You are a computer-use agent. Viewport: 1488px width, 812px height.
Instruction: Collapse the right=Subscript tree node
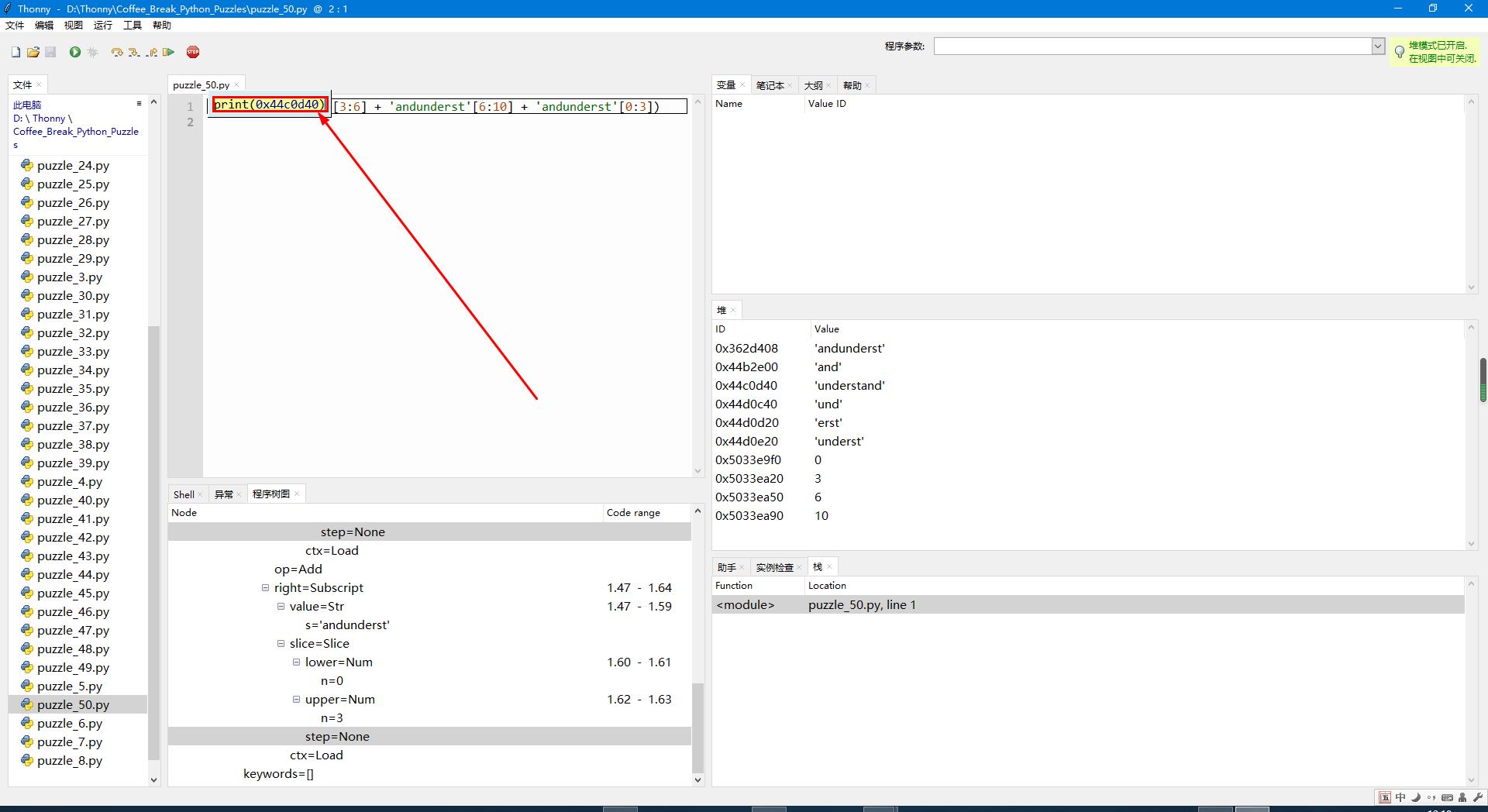[266, 588]
